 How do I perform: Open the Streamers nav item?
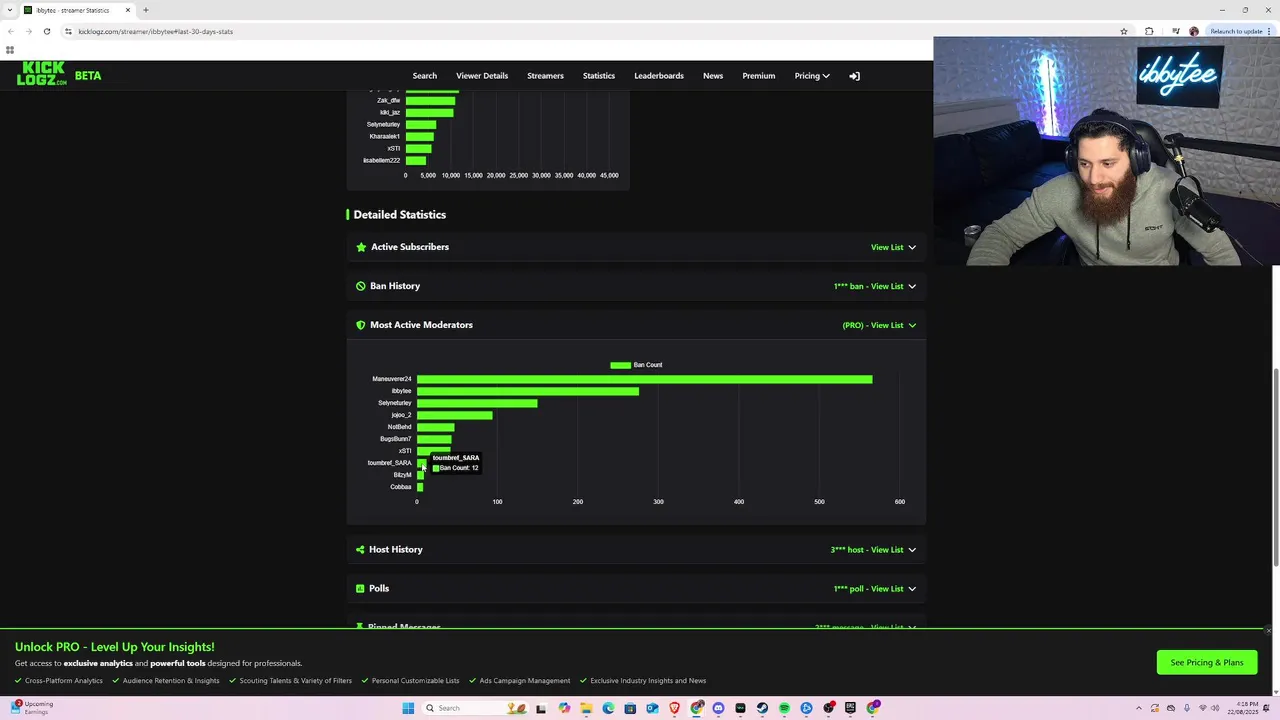tap(545, 76)
